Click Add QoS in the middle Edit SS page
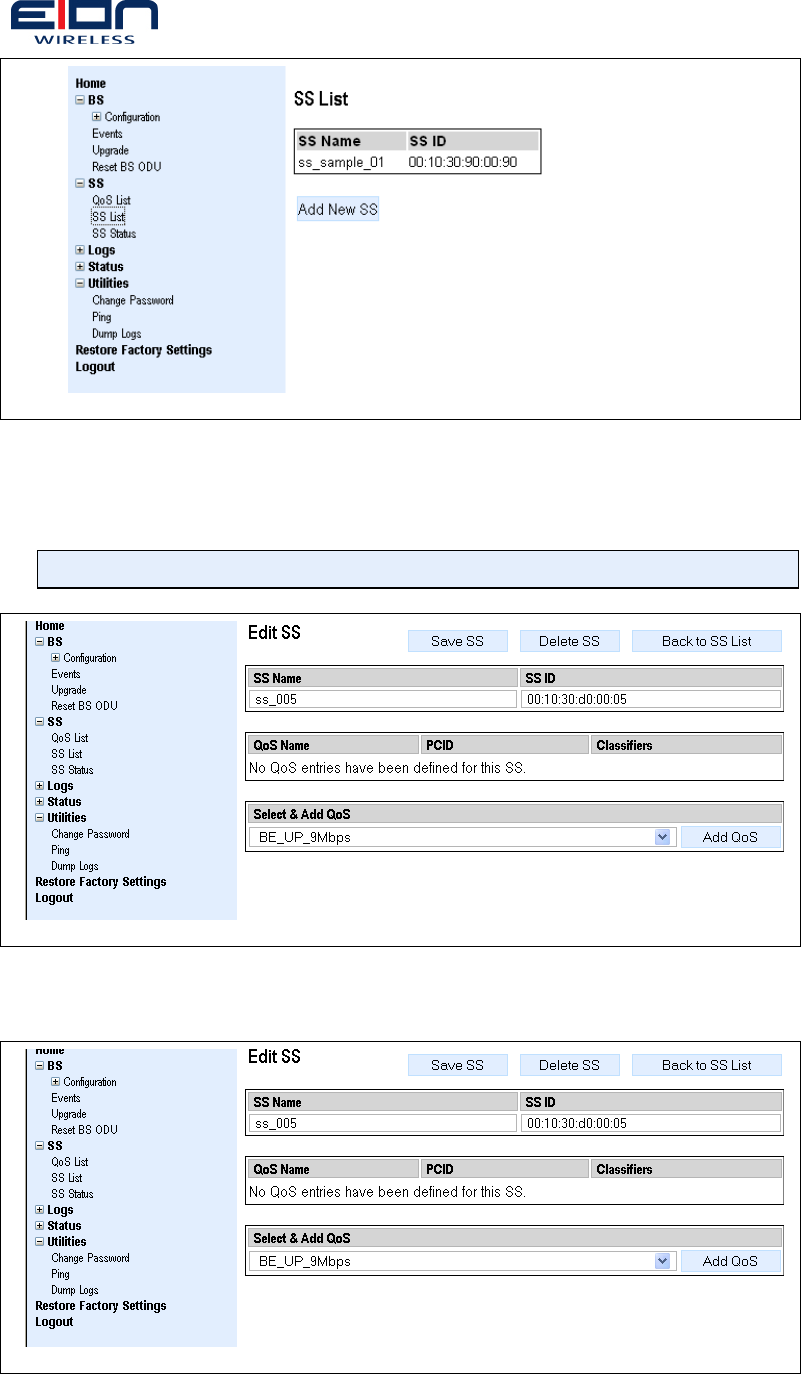 (730, 837)
